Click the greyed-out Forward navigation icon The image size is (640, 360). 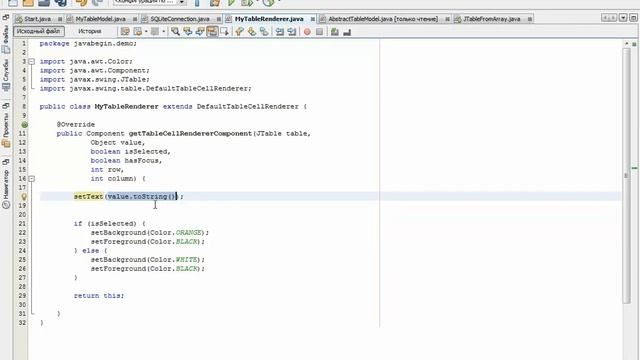[x=155, y=31]
